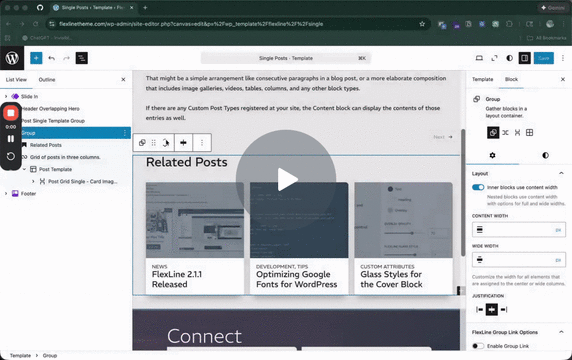Open the Styles half-circle icon in header
The height and width of the screenshot is (360, 572).
point(509,58)
